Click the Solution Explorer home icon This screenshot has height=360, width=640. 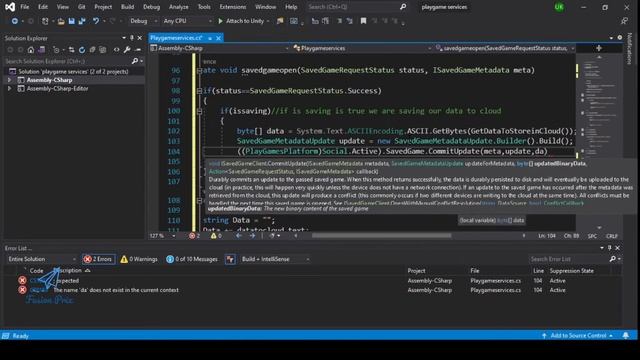click(x=31, y=50)
